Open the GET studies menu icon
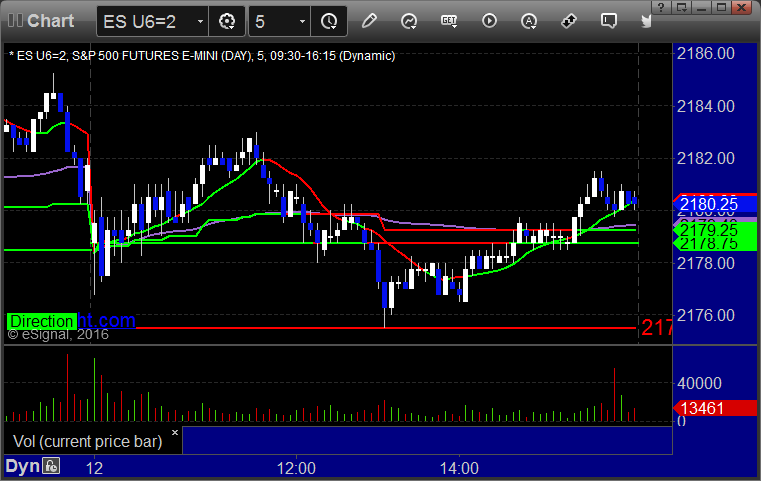Image resolution: width=761 pixels, height=481 pixels. [x=449, y=21]
